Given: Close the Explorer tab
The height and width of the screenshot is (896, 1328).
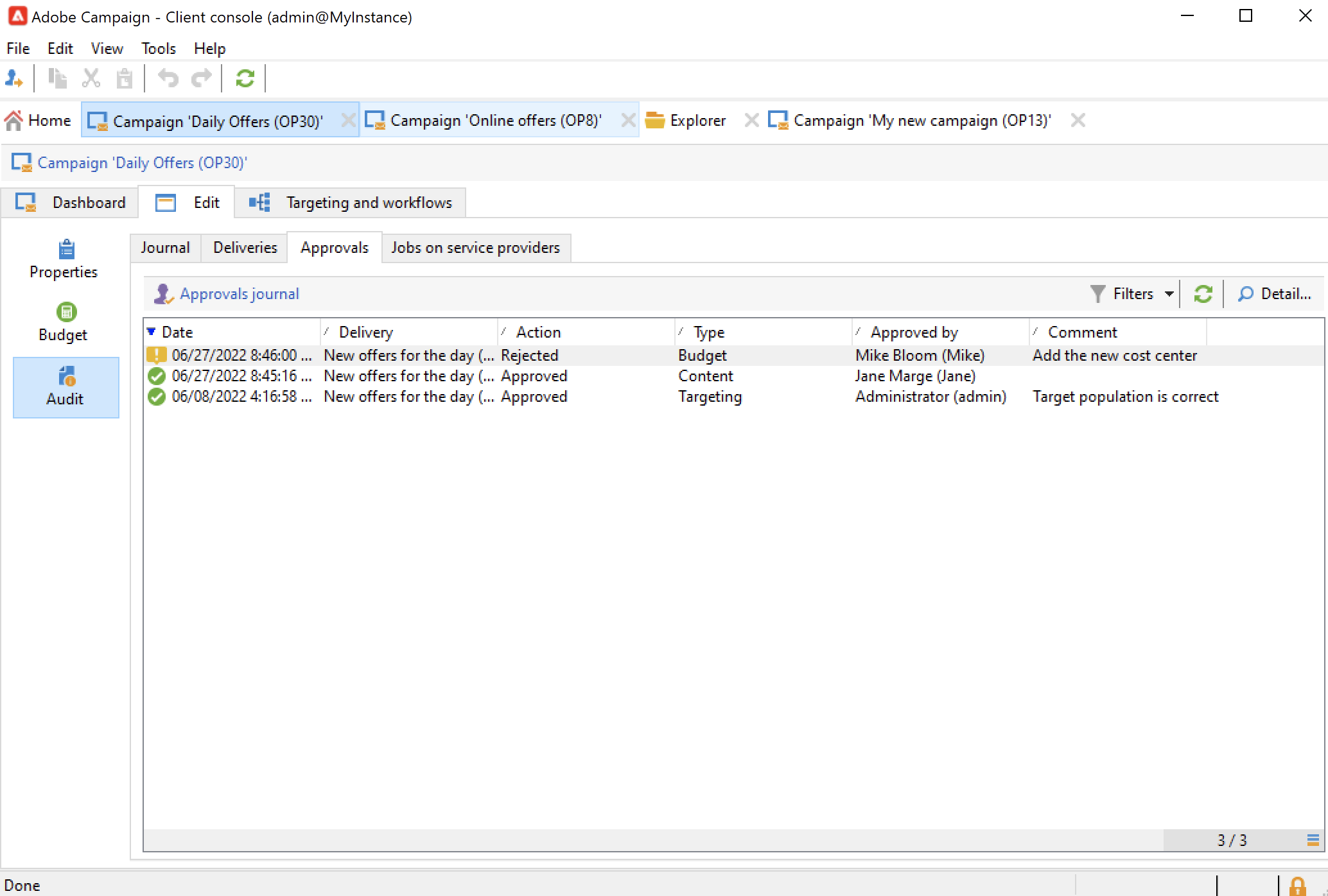Looking at the screenshot, I should point(751,121).
